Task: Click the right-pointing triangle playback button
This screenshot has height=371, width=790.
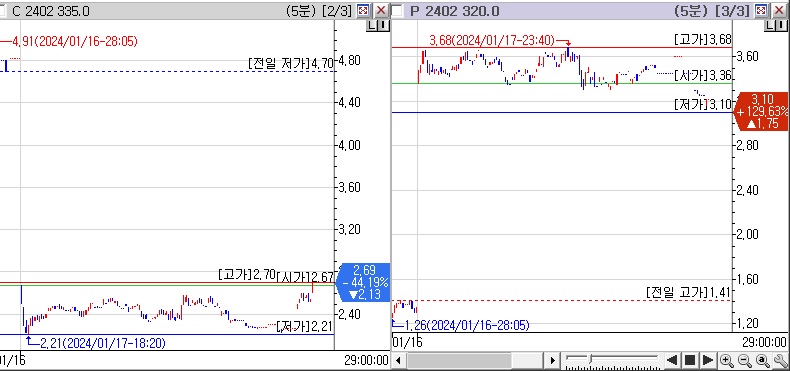Action: [708, 360]
